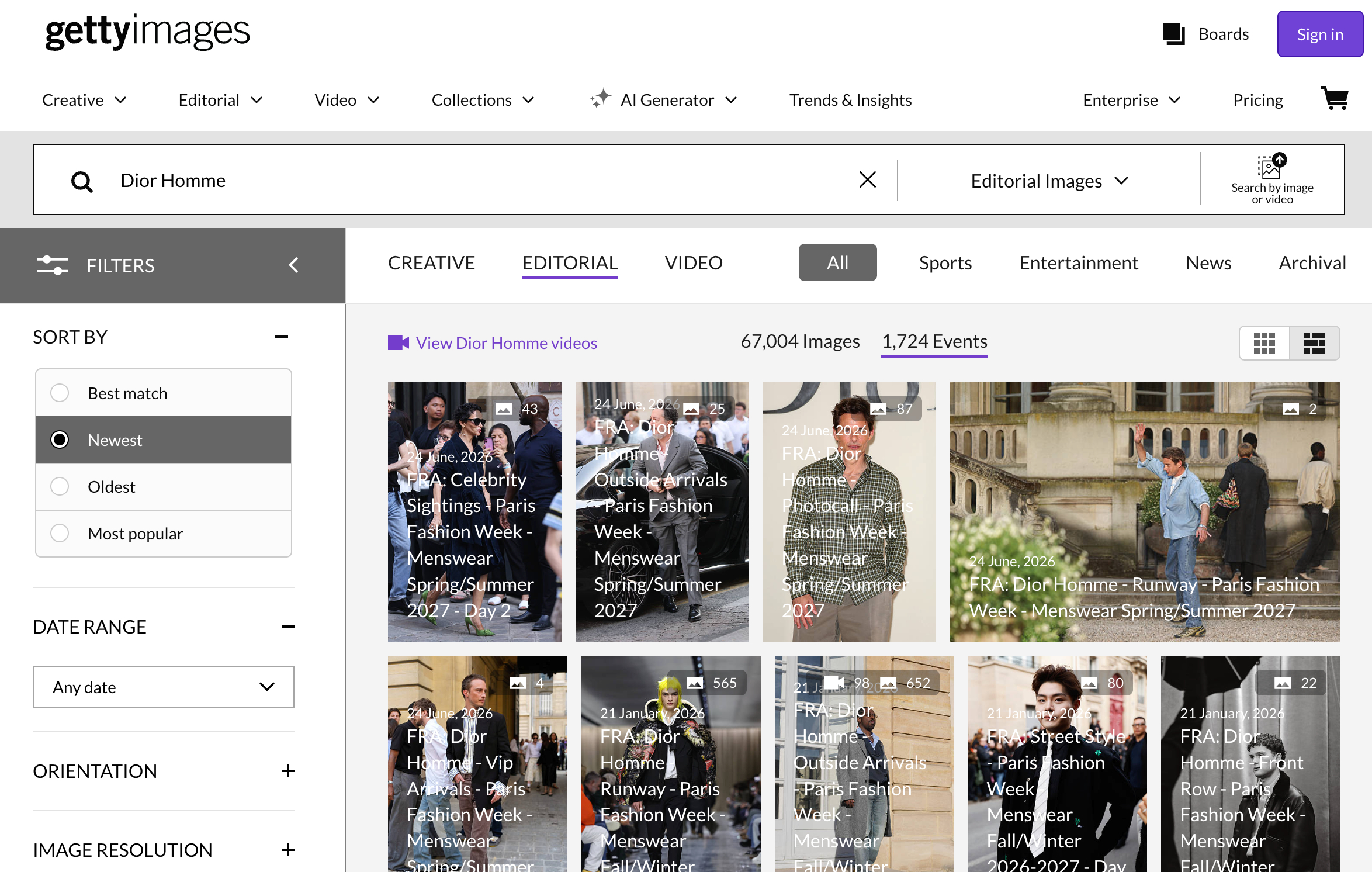Click the Boards stacked-squares icon
This screenshot has height=872, width=1372.
1173,34
